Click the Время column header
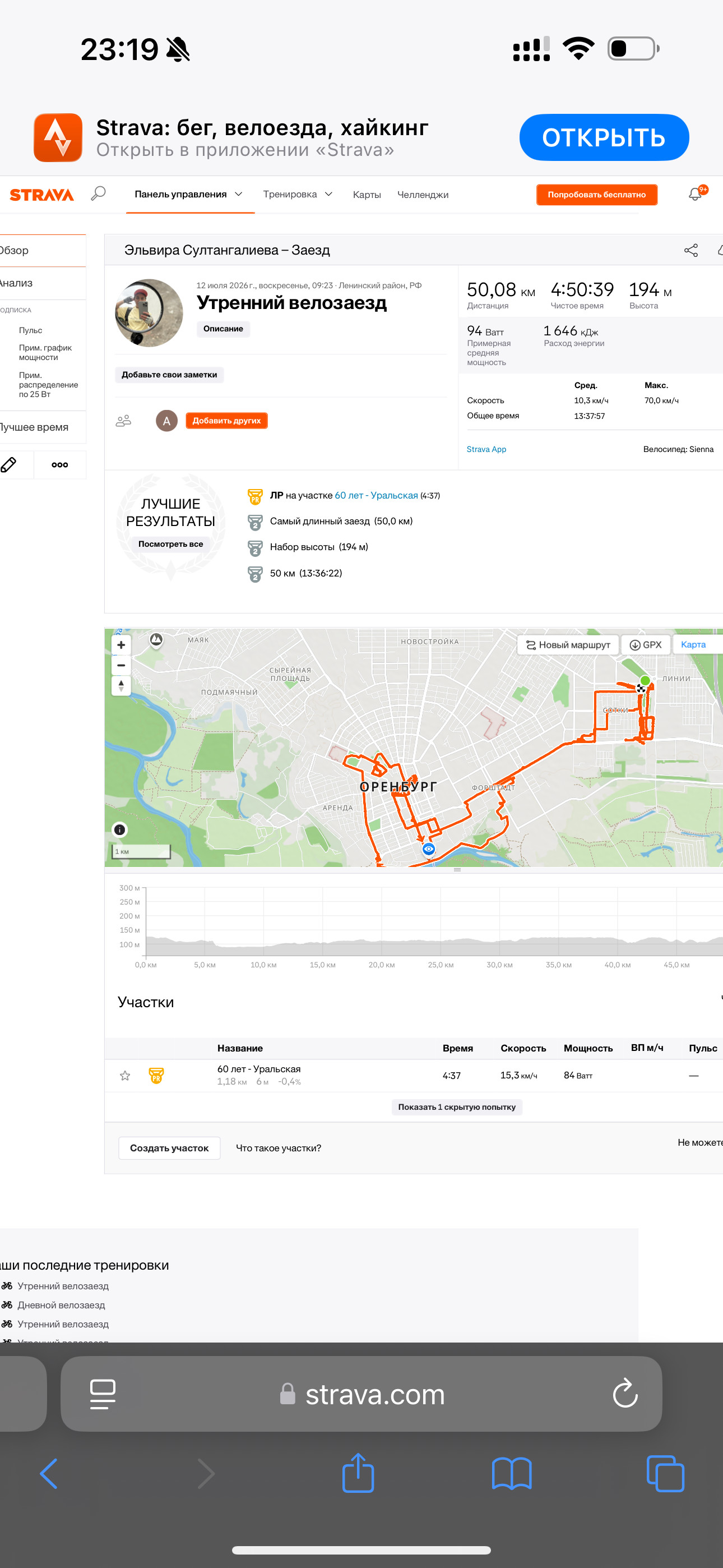Image resolution: width=723 pixels, height=1568 pixels. click(458, 1048)
